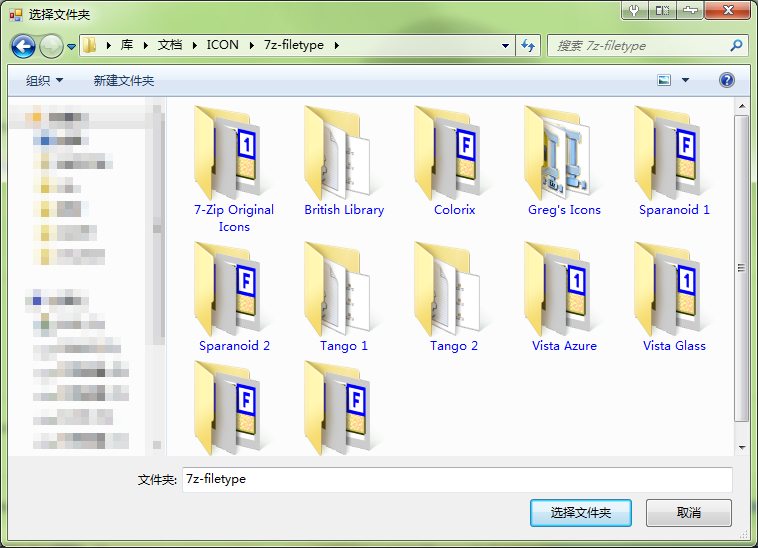Open the Tango 1 folder
Screen dimensions: 758x548
(344, 297)
